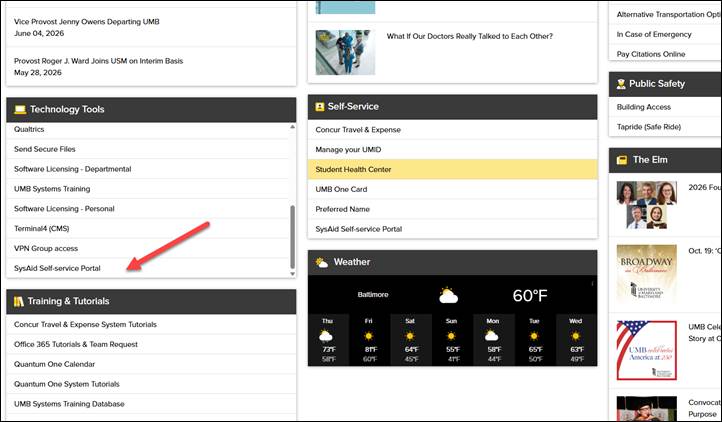Open Quantum One Calendar link
The width and height of the screenshot is (722, 422).
(54, 364)
